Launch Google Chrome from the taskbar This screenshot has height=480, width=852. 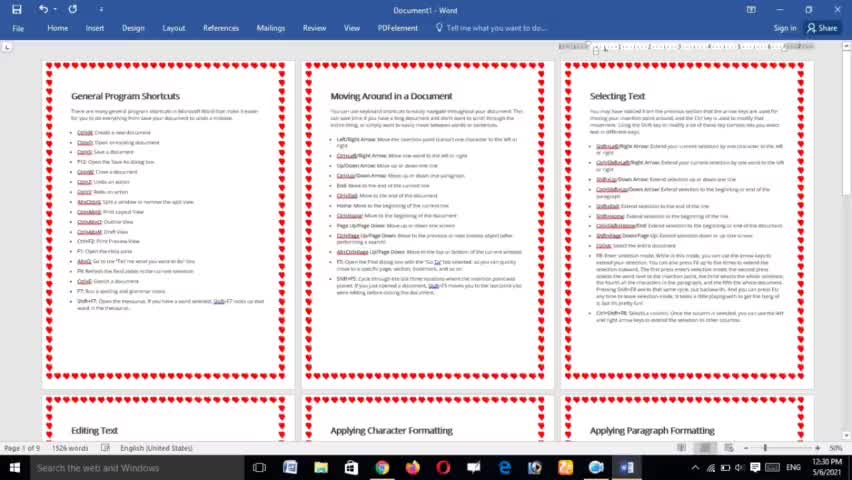(382, 467)
